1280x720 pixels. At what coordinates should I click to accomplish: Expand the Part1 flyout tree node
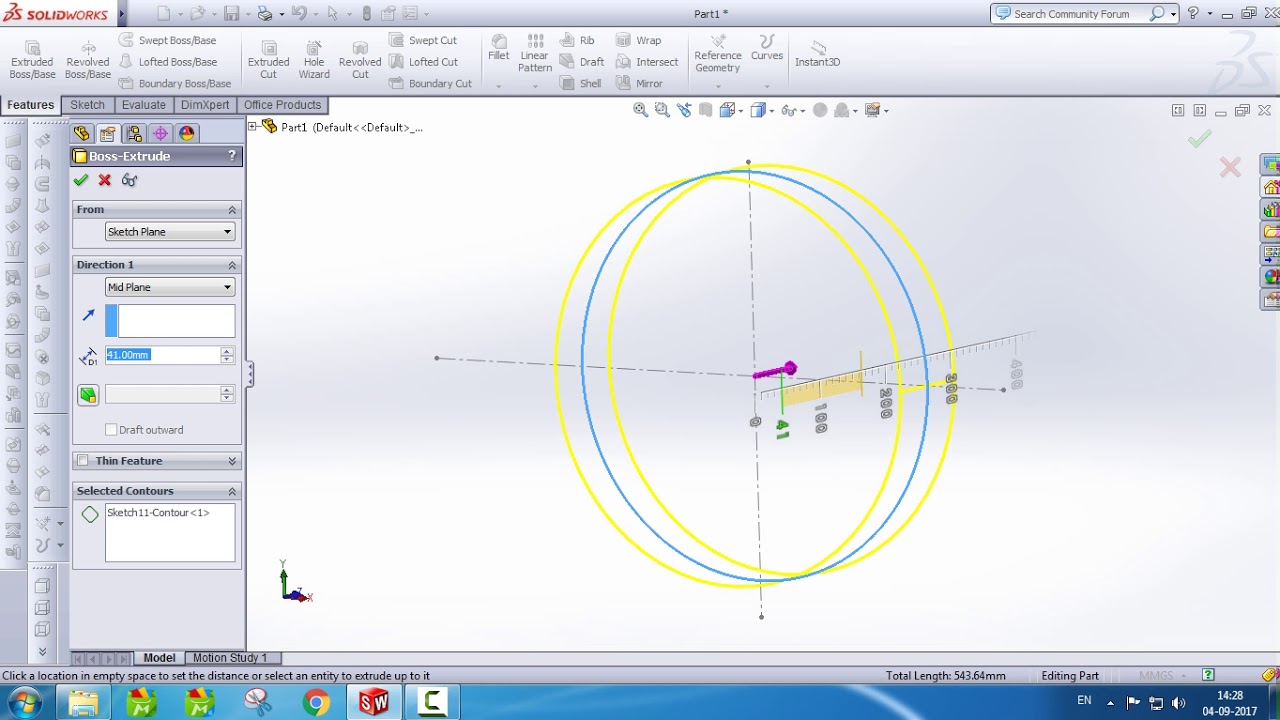pyautogui.click(x=253, y=127)
